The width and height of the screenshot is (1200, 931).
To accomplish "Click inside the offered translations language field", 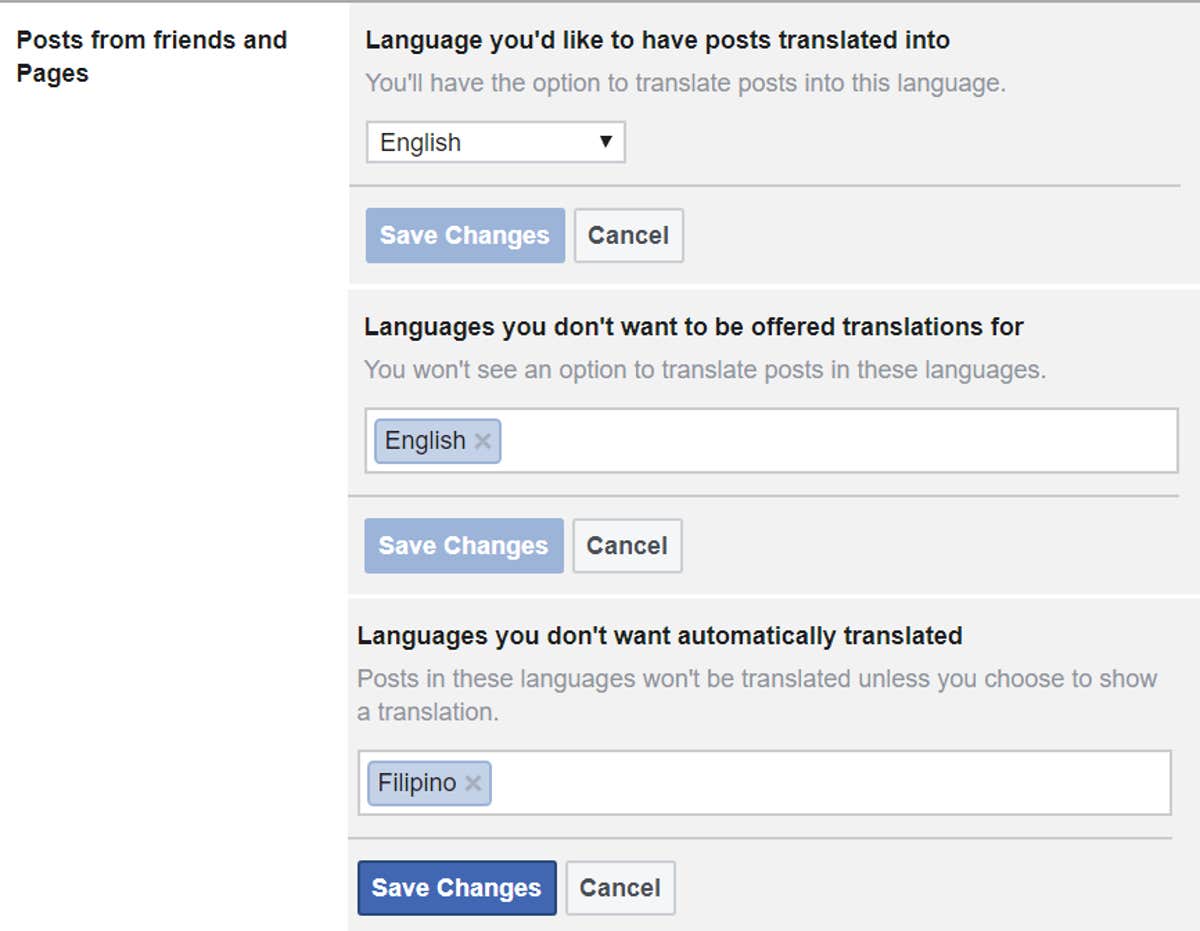I will (x=800, y=440).
